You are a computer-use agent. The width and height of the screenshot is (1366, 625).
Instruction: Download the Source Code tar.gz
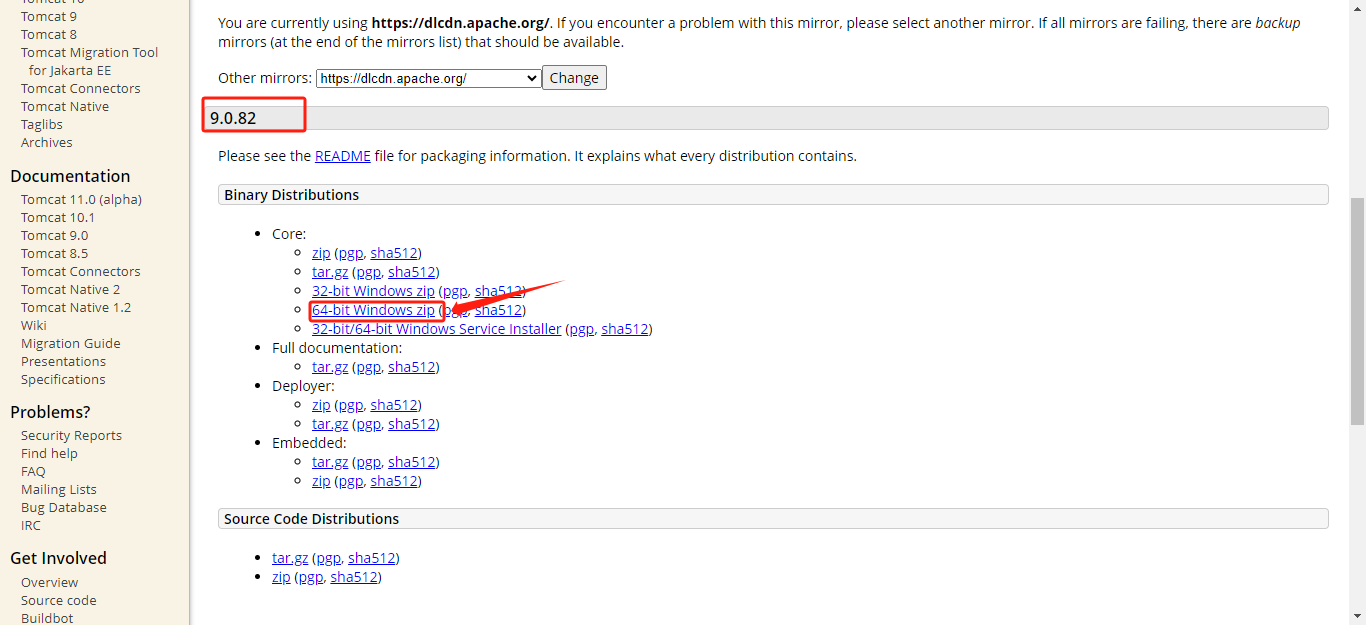click(x=290, y=558)
